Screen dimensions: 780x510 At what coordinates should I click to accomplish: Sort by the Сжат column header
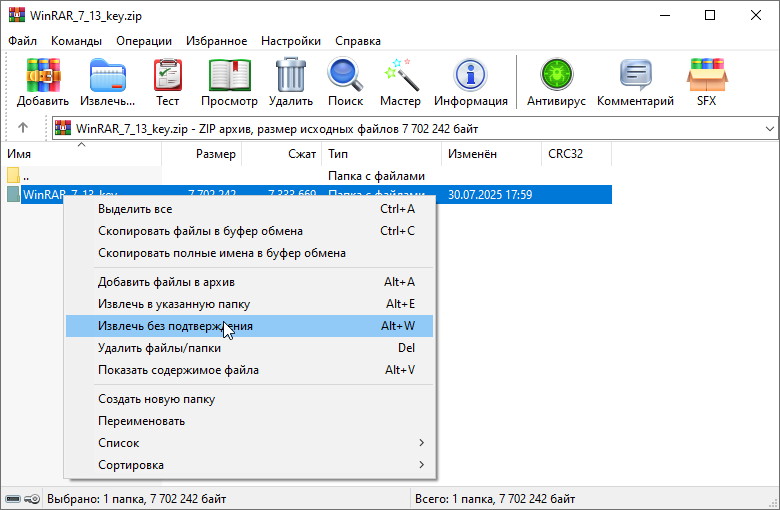pos(282,154)
